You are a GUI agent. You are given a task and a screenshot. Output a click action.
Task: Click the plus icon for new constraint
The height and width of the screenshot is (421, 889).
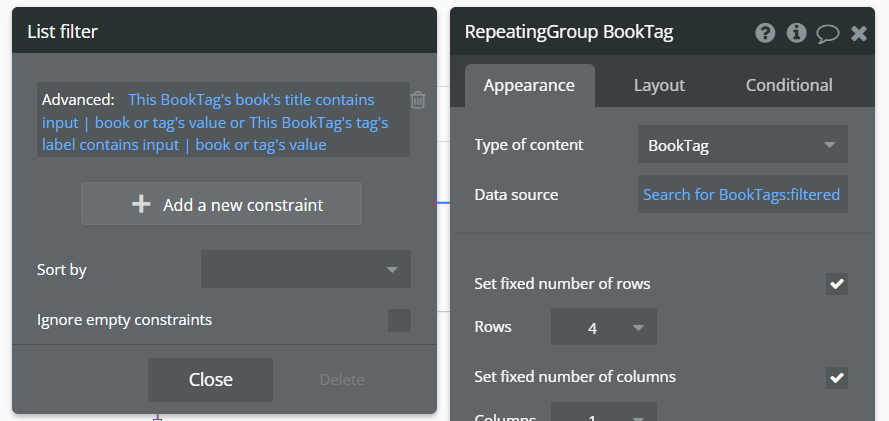tap(141, 204)
